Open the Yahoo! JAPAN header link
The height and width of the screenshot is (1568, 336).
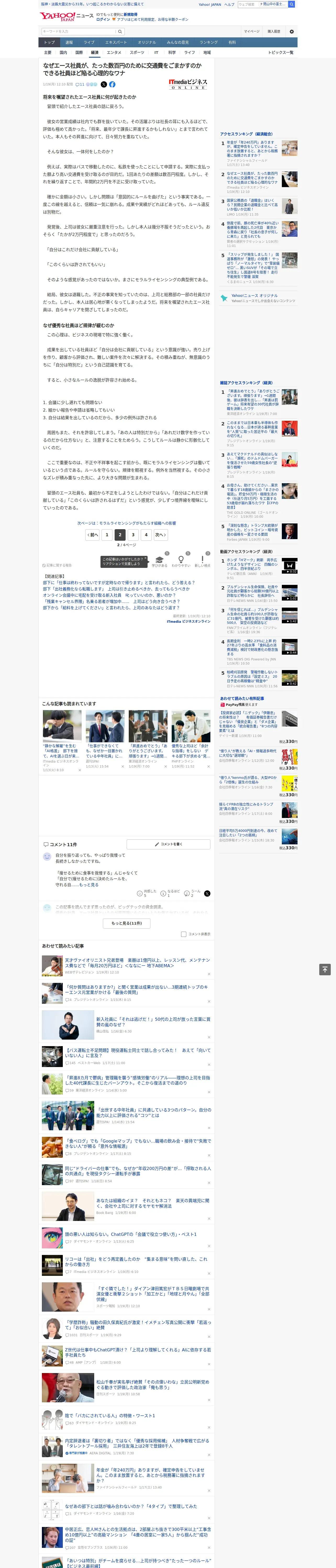(210, 4)
